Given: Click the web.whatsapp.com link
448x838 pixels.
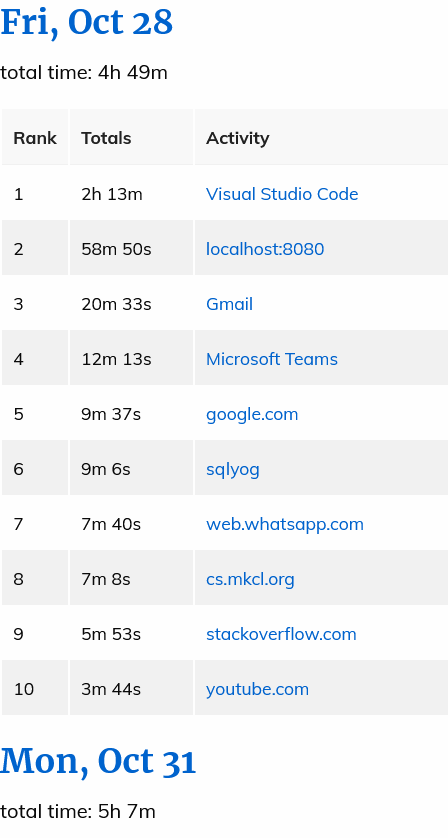Looking at the screenshot, I should coord(285,524).
